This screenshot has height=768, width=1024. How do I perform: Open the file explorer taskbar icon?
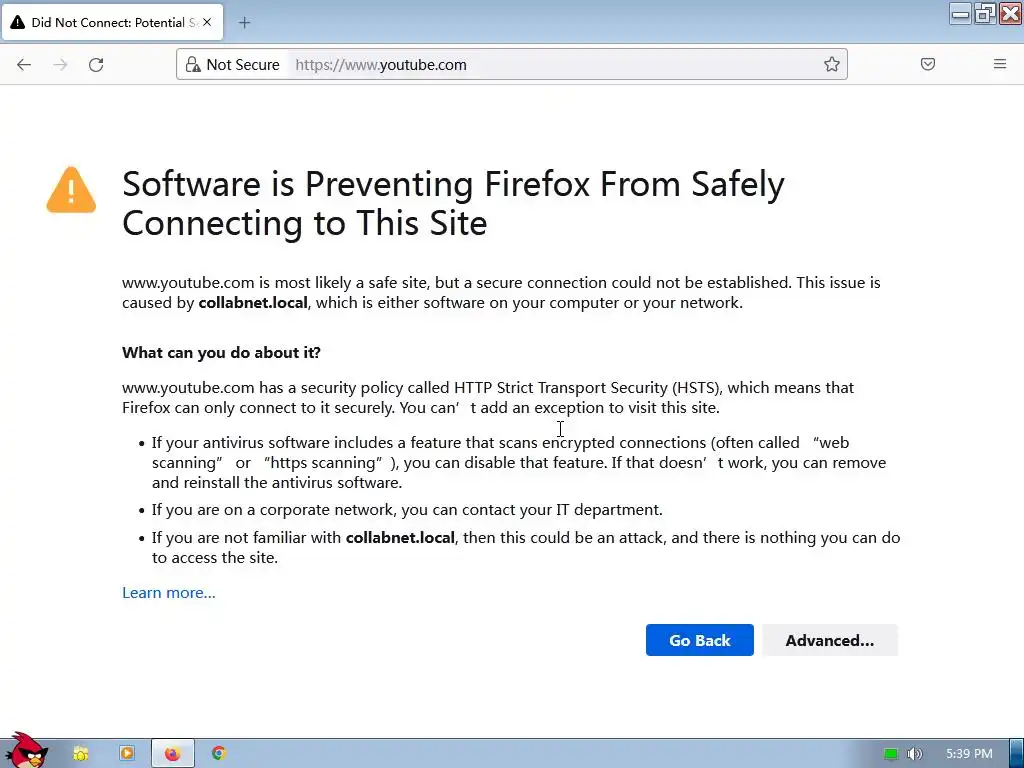tap(80, 754)
